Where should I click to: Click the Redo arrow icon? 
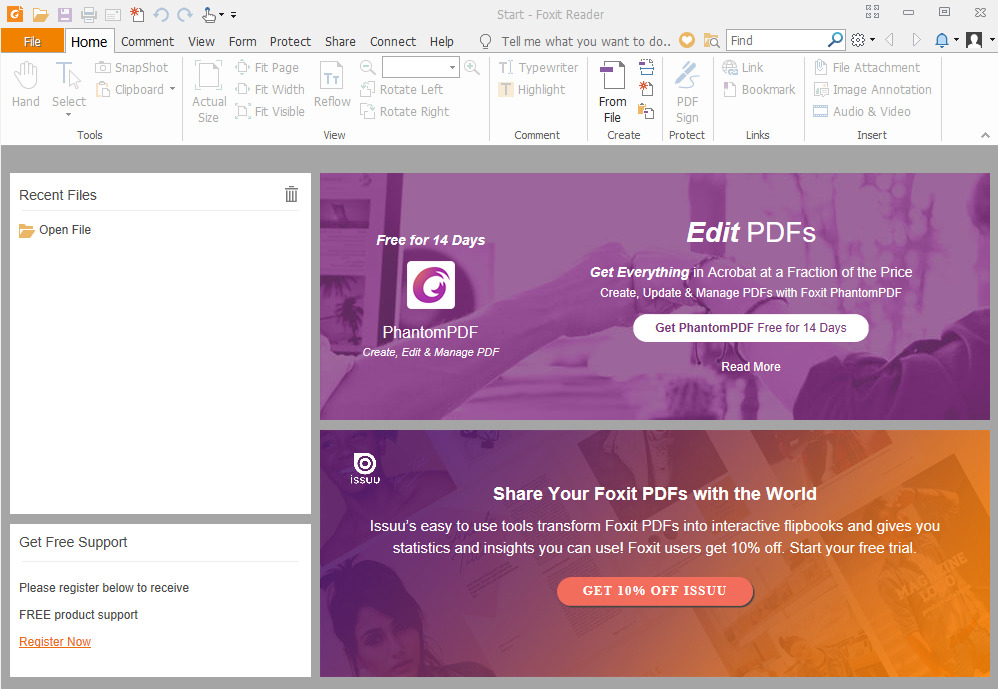click(x=185, y=14)
